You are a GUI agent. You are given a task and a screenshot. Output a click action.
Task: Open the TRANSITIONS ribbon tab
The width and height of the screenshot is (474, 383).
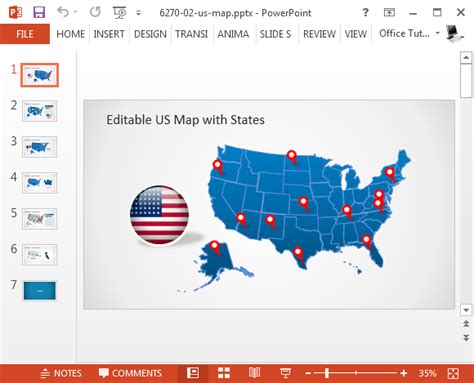click(191, 34)
